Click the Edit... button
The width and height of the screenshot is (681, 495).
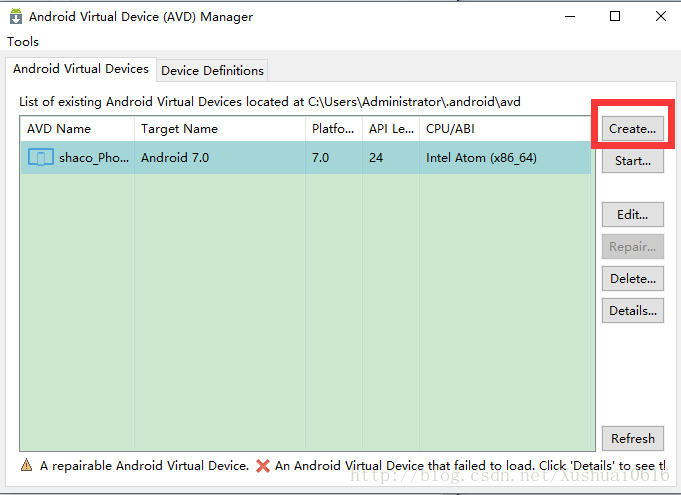[632, 214]
